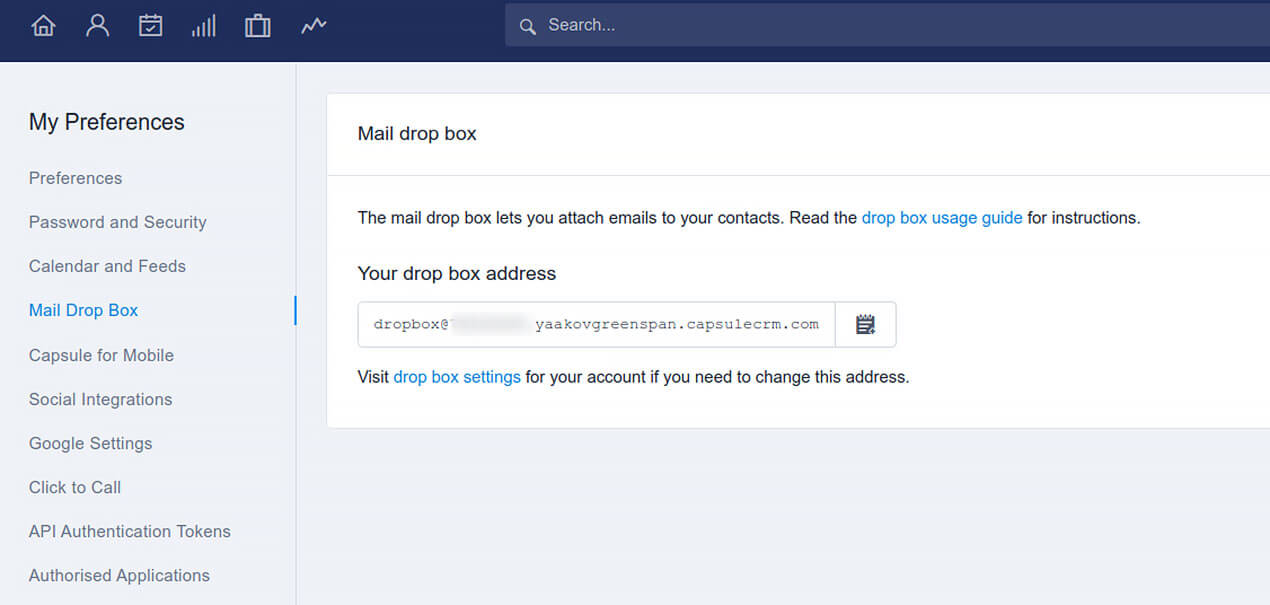Screen dimensions: 1270x605
Task: Open the Cases briefcase icon
Action: pos(258,26)
